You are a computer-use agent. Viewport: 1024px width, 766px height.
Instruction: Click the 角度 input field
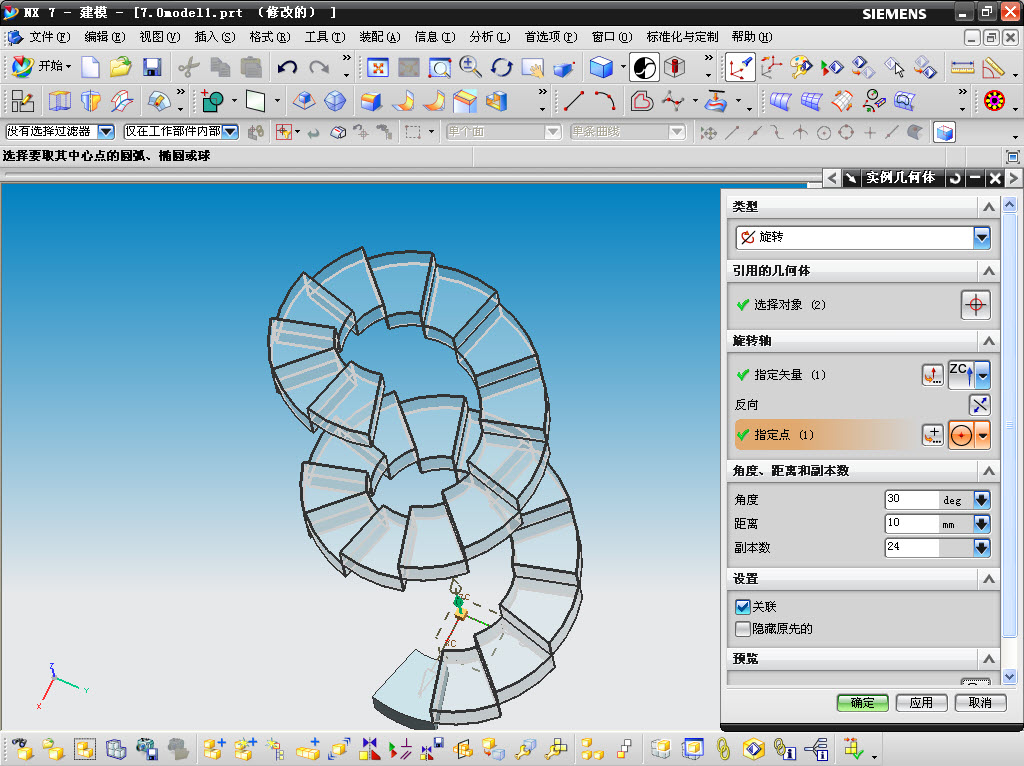click(x=912, y=500)
